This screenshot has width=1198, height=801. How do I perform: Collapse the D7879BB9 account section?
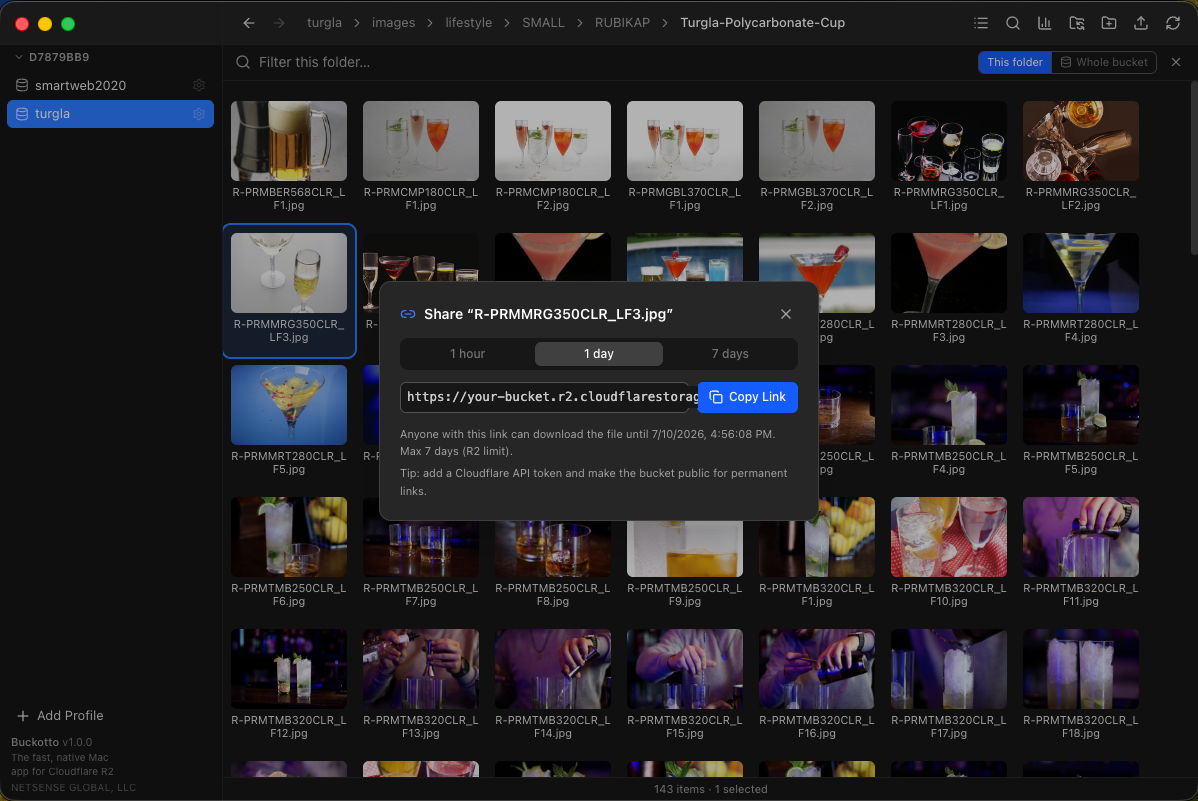click(x=19, y=57)
